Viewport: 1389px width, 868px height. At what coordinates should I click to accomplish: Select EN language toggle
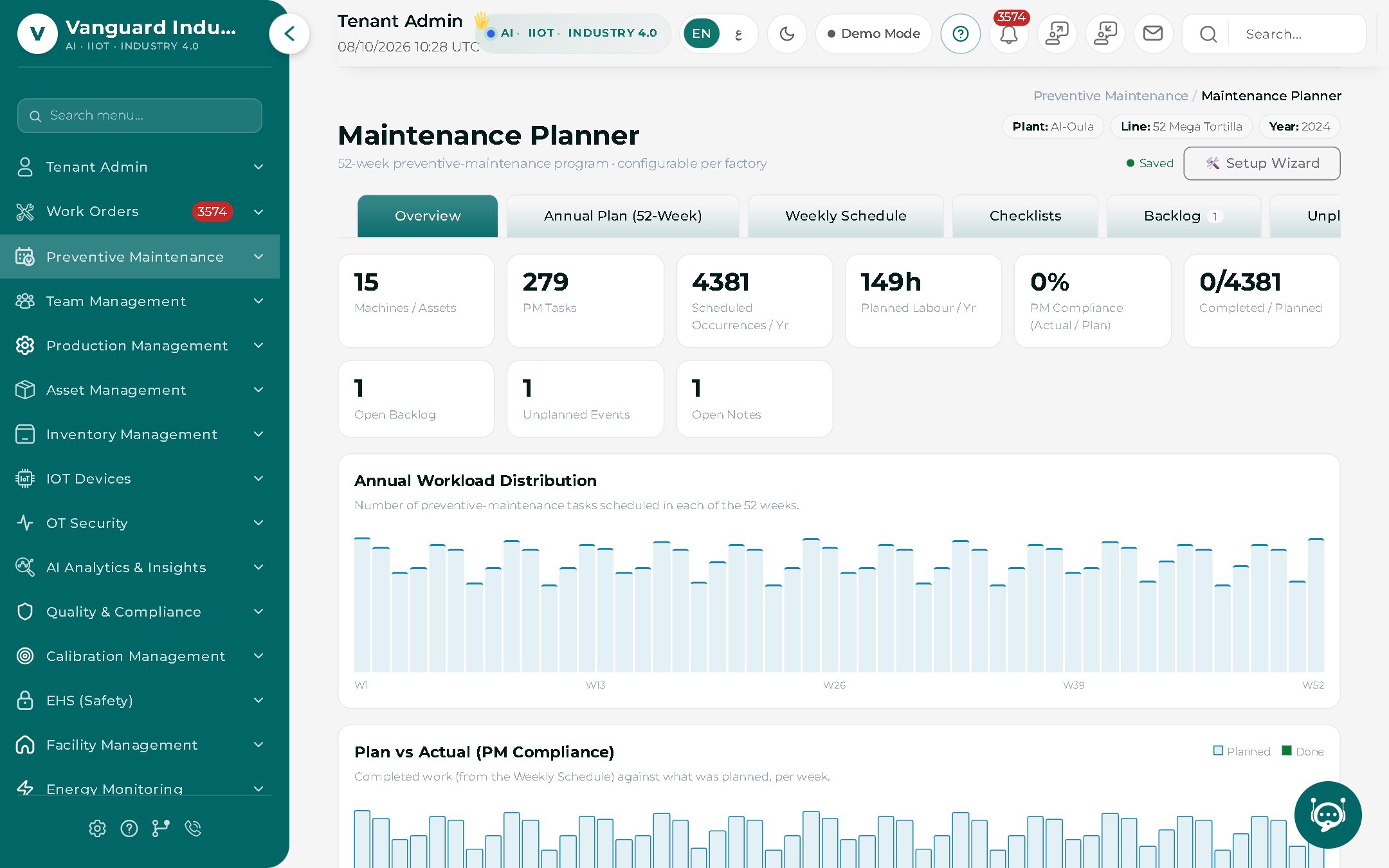[x=701, y=33]
